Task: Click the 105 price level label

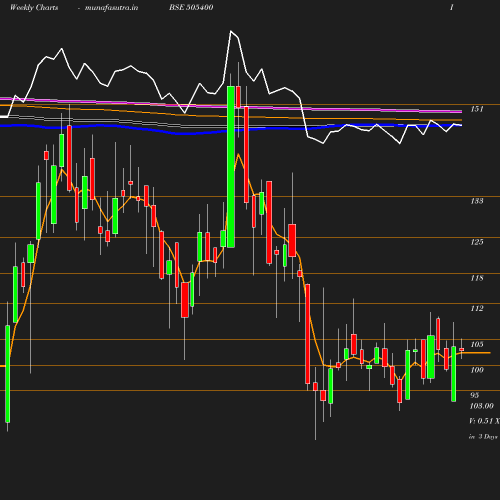Action: (x=477, y=344)
